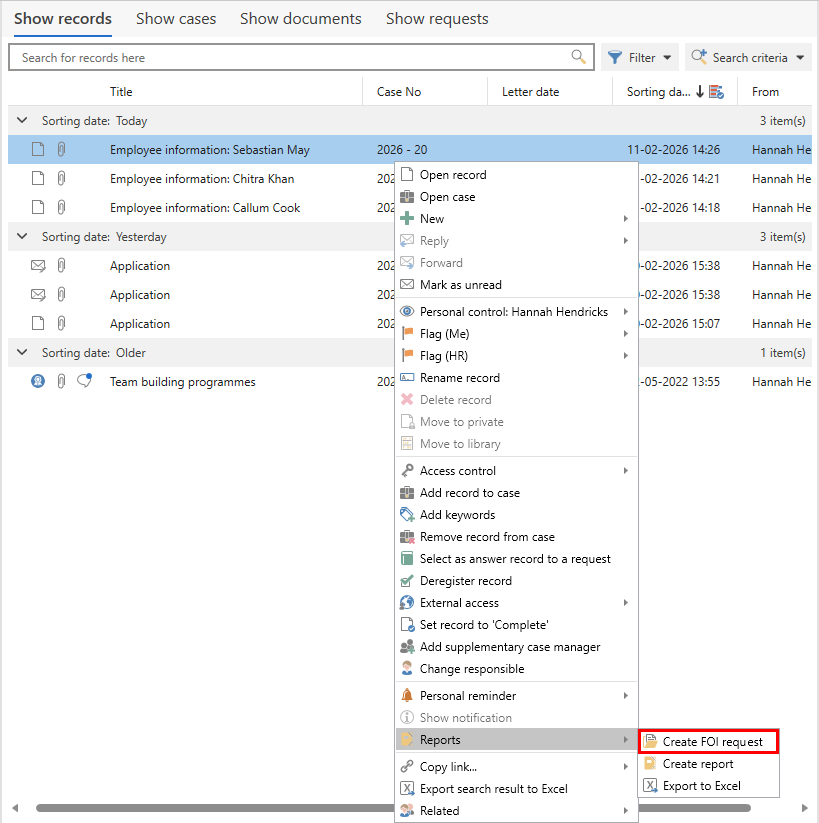The height and width of the screenshot is (823, 819).
Task: Click the orange flag icon for Flag (HR)
Action: [x=407, y=355]
